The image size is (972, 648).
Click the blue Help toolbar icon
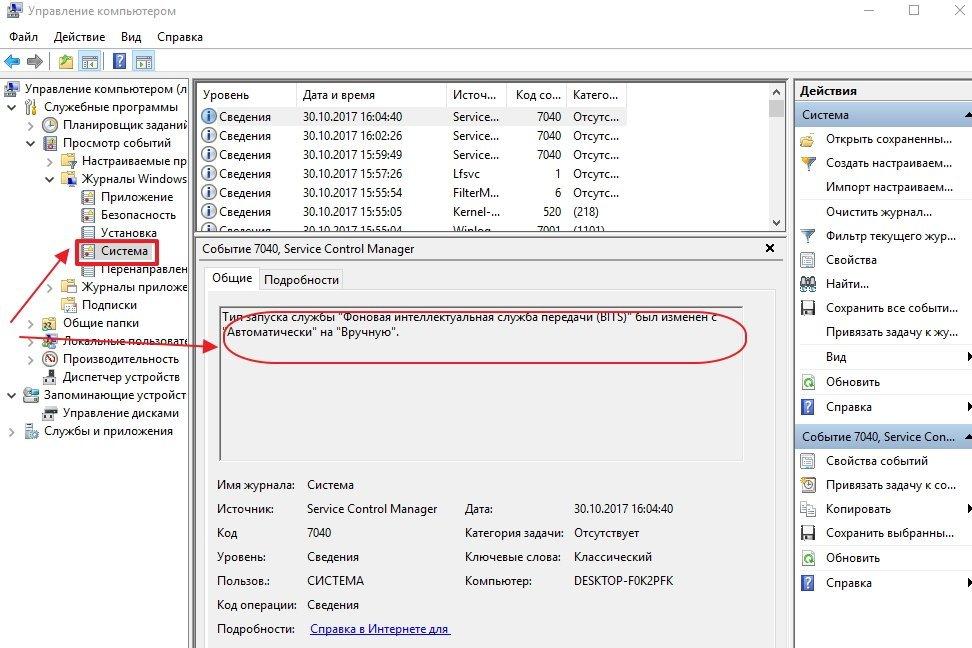[120, 61]
